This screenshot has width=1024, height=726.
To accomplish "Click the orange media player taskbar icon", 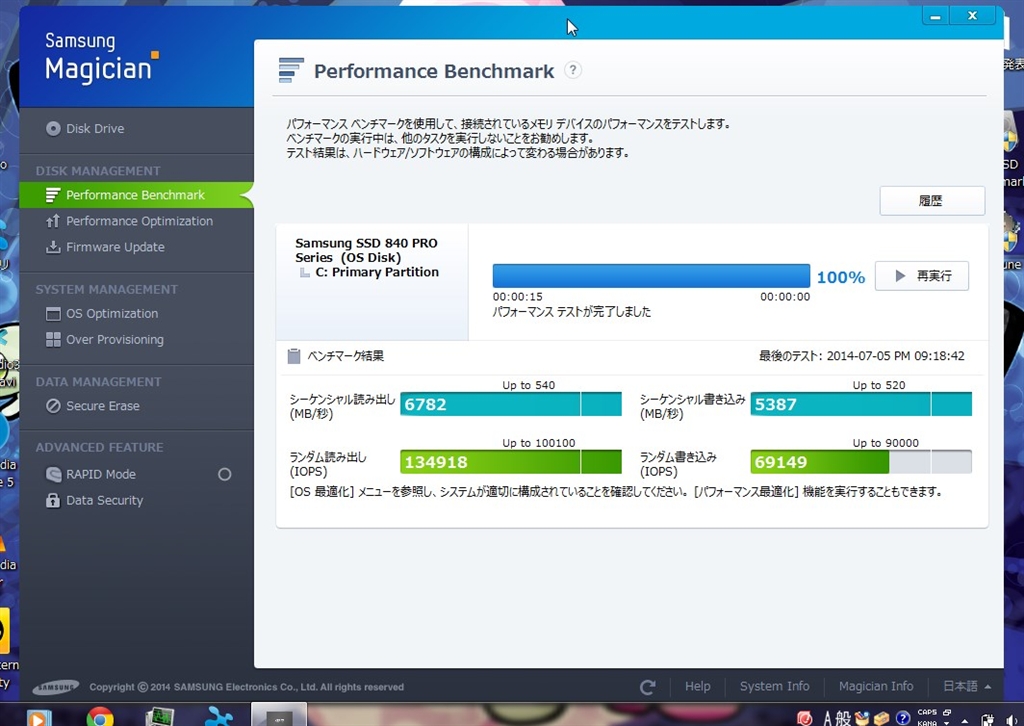I will click(x=37, y=717).
